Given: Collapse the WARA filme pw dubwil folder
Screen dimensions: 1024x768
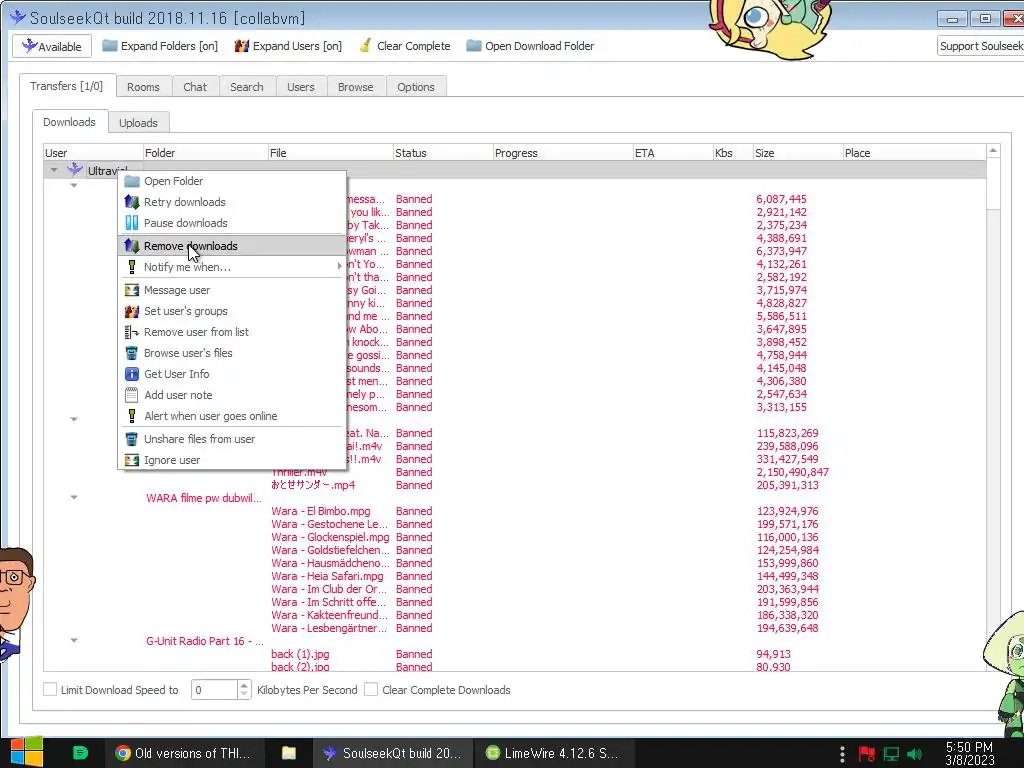Looking at the screenshot, I should (x=74, y=498).
